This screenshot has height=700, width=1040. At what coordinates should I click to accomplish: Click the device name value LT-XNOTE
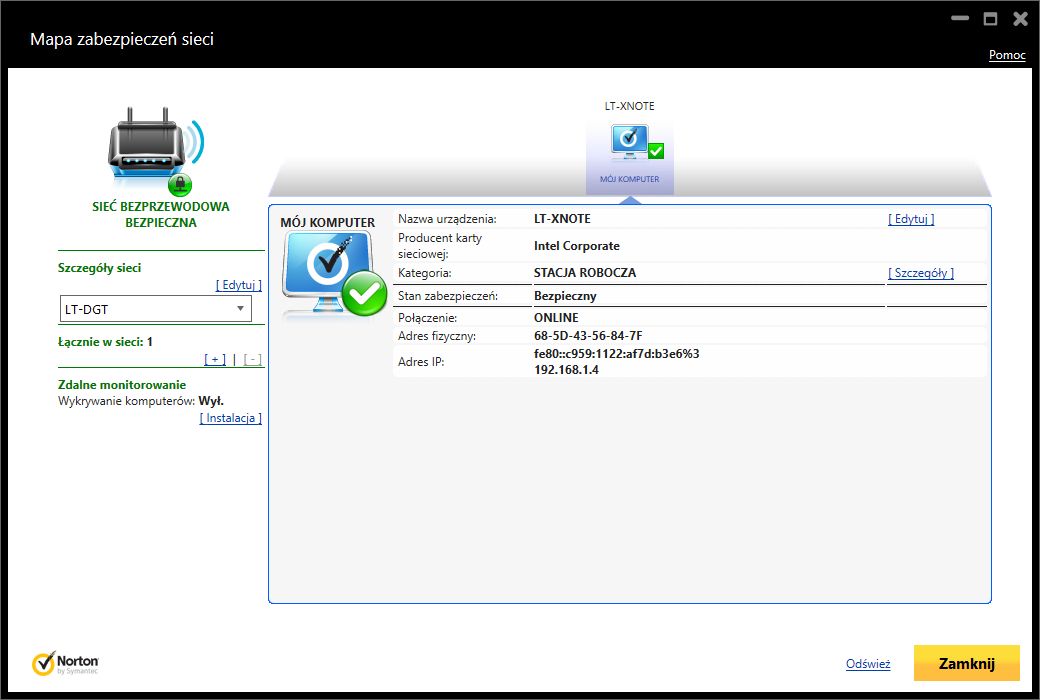click(x=562, y=219)
